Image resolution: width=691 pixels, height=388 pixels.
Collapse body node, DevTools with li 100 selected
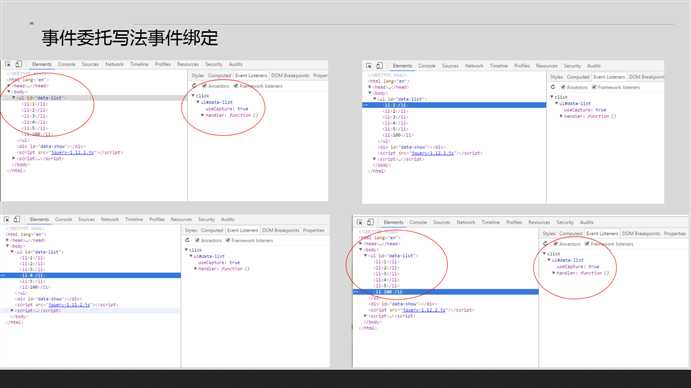click(x=361, y=250)
